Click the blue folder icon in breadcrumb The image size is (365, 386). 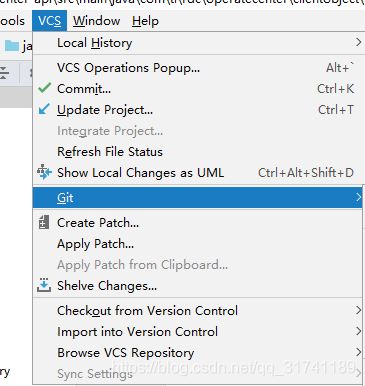[x=12, y=45]
